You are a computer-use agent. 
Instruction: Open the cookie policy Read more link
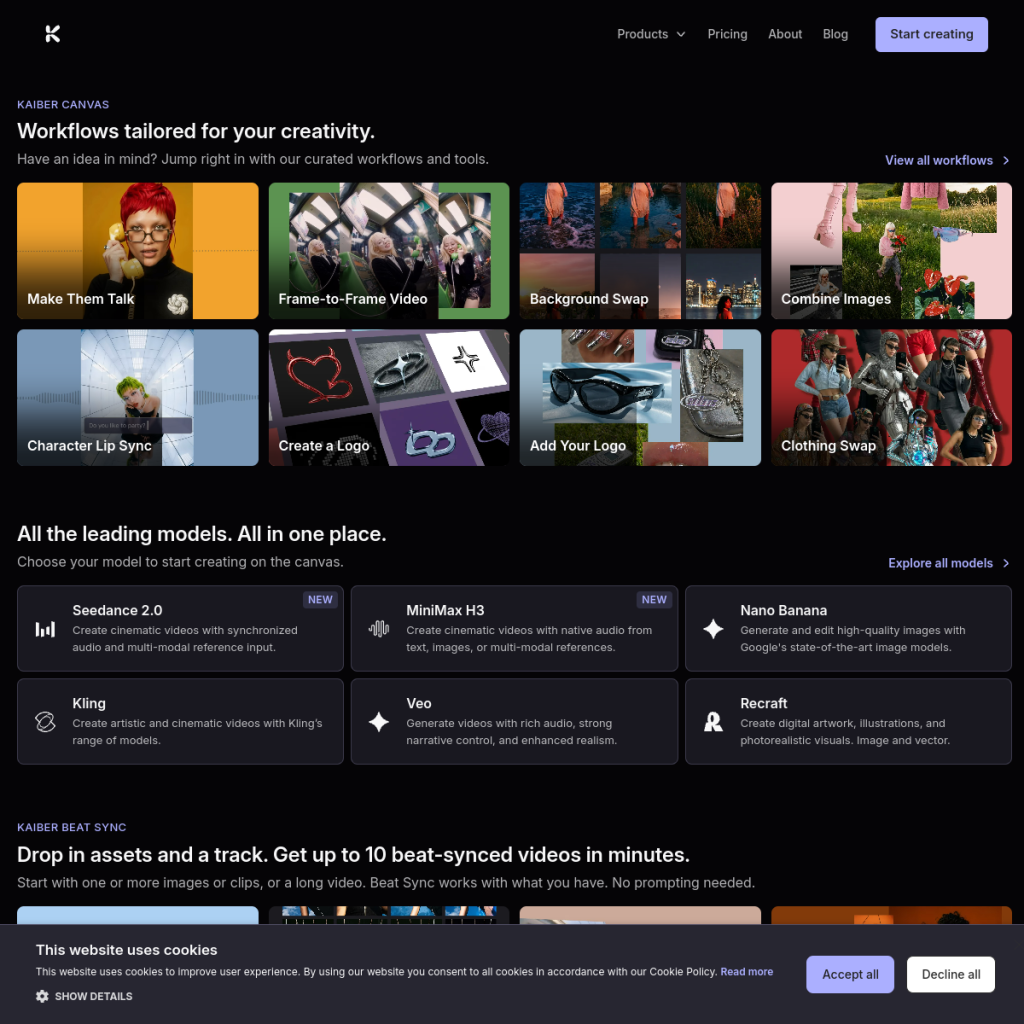click(746, 972)
